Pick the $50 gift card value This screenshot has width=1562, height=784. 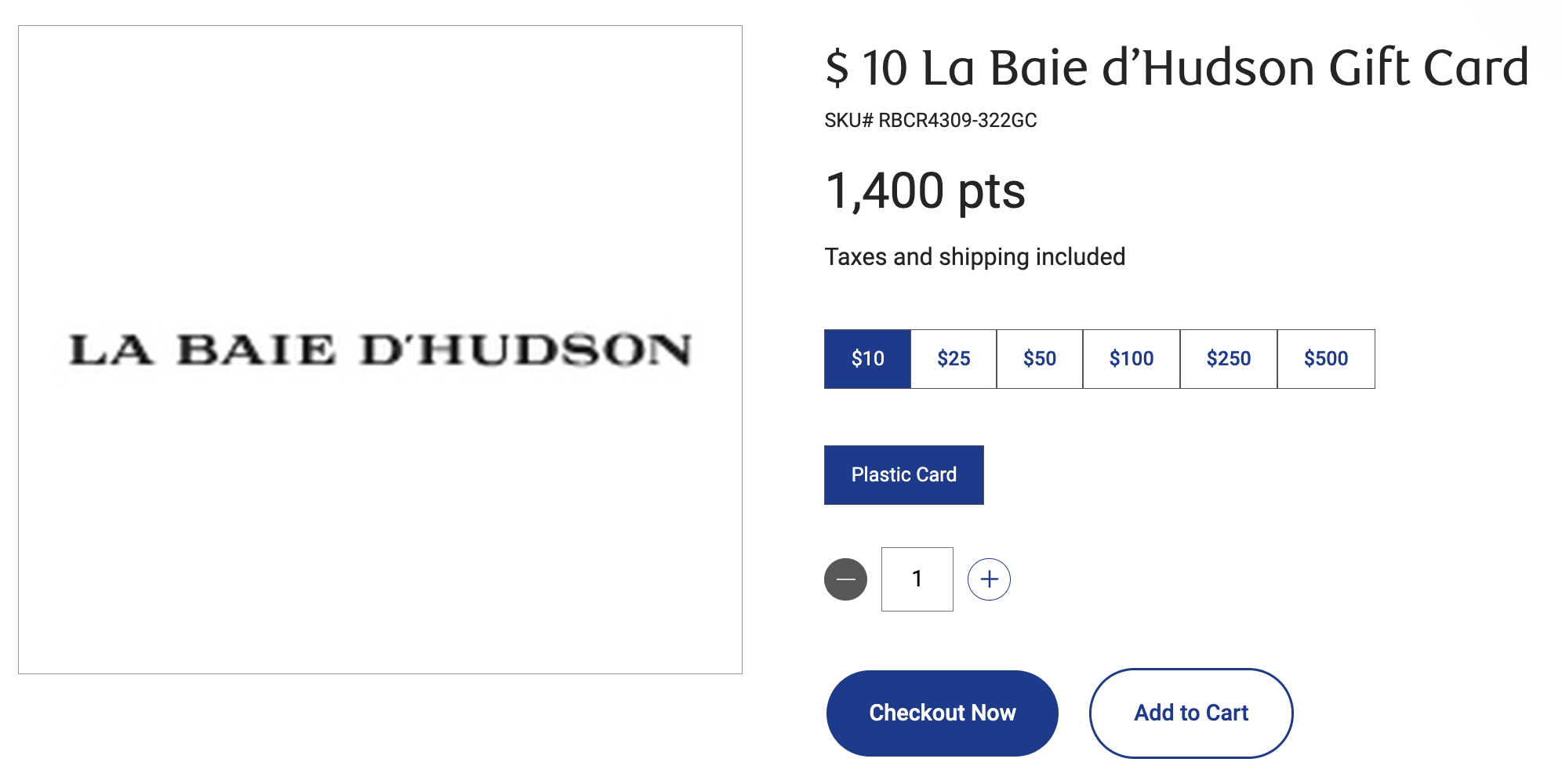(x=1040, y=359)
